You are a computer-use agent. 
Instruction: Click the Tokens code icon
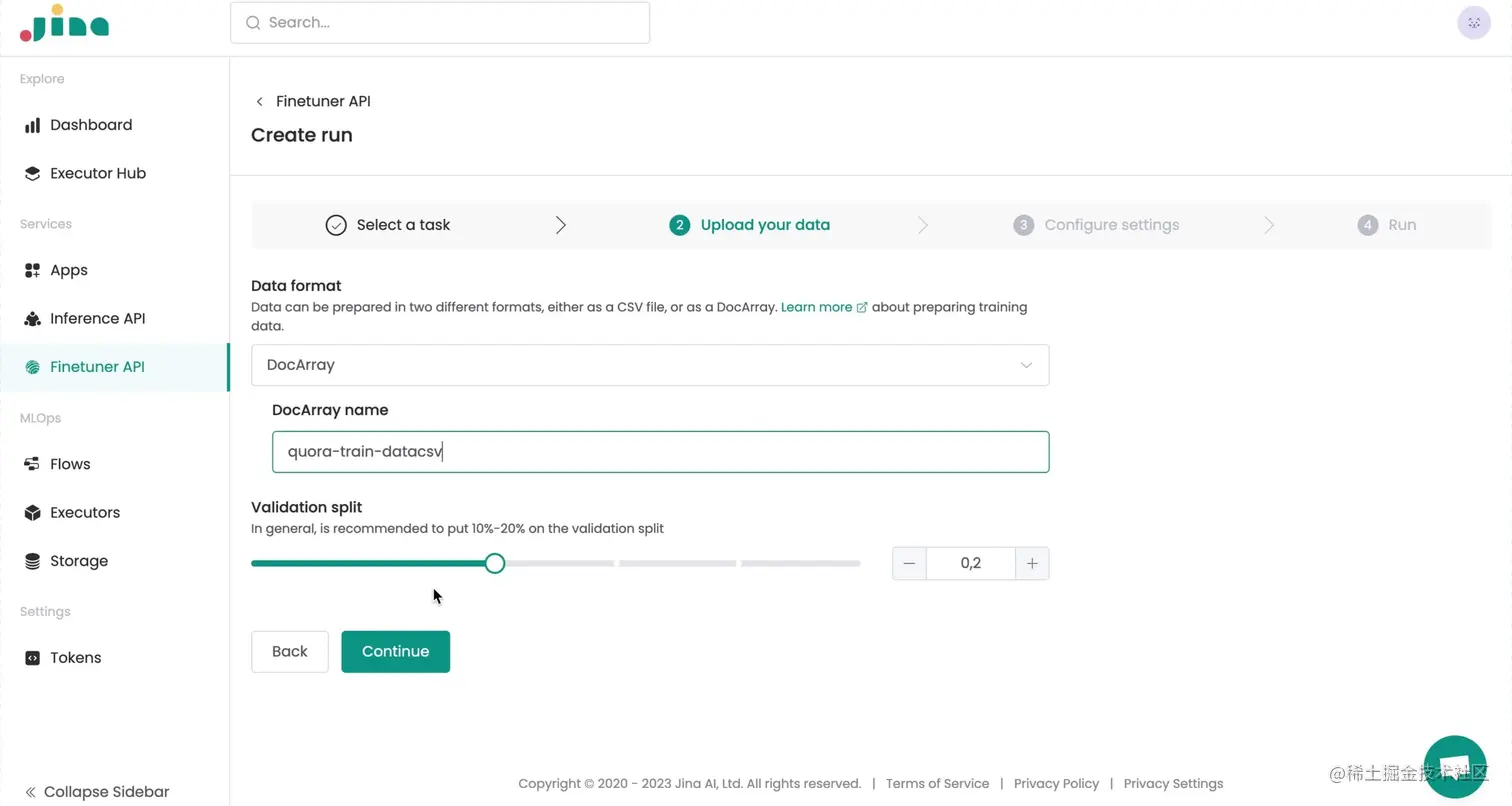coord(32,658)
